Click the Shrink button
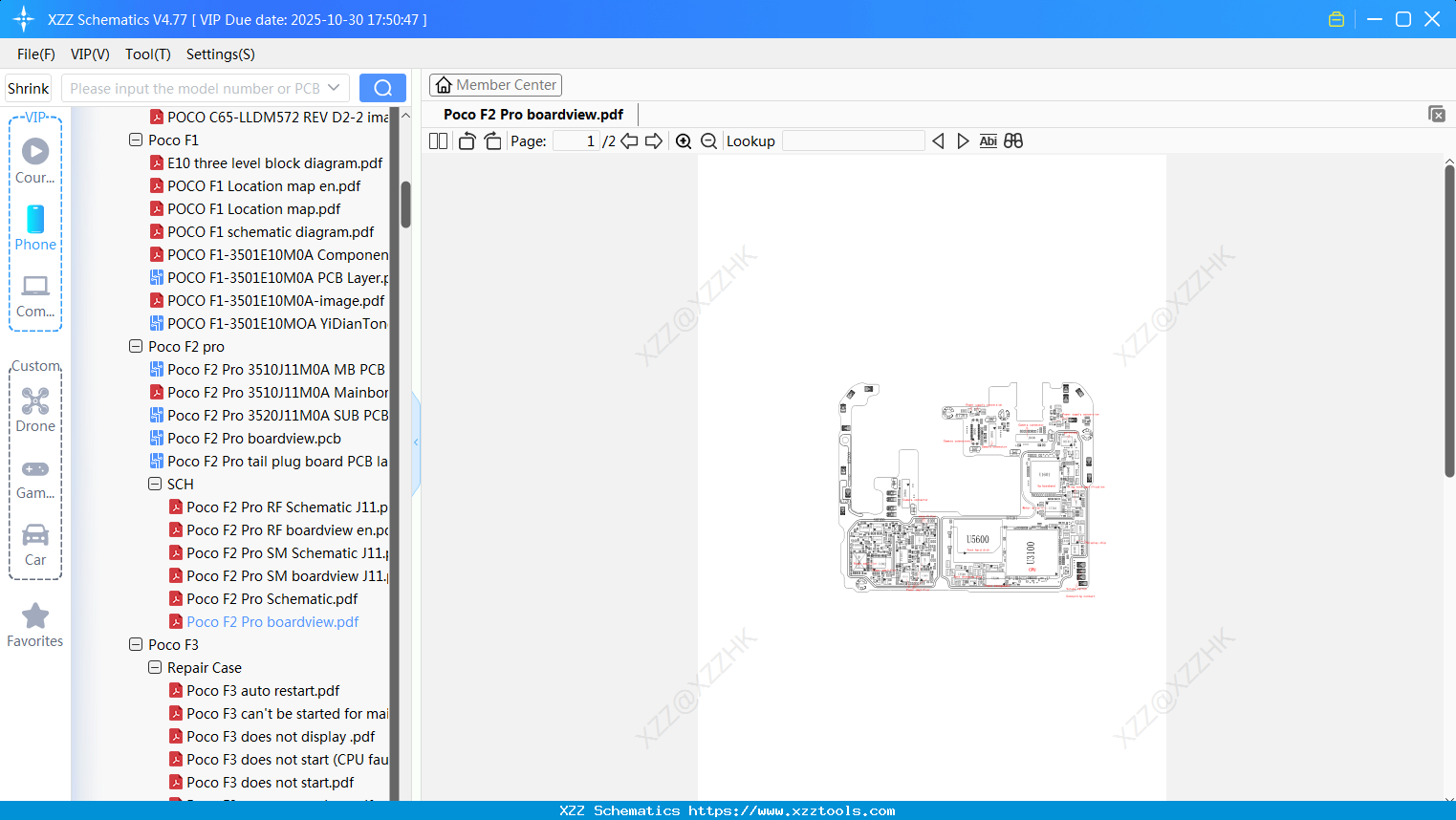Viewport: 1456px width, 820px height. (x=29, y=88)
